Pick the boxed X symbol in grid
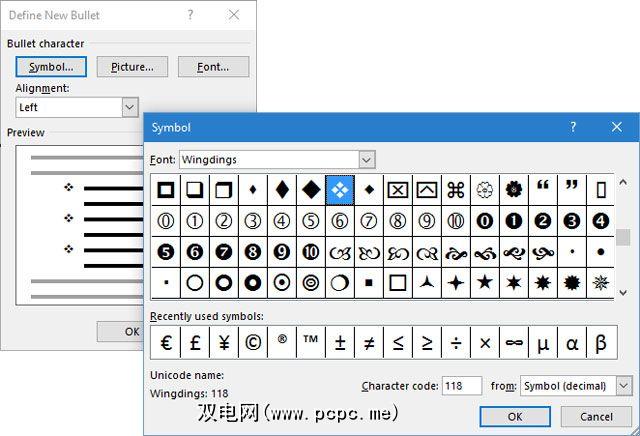 (398, 189)
